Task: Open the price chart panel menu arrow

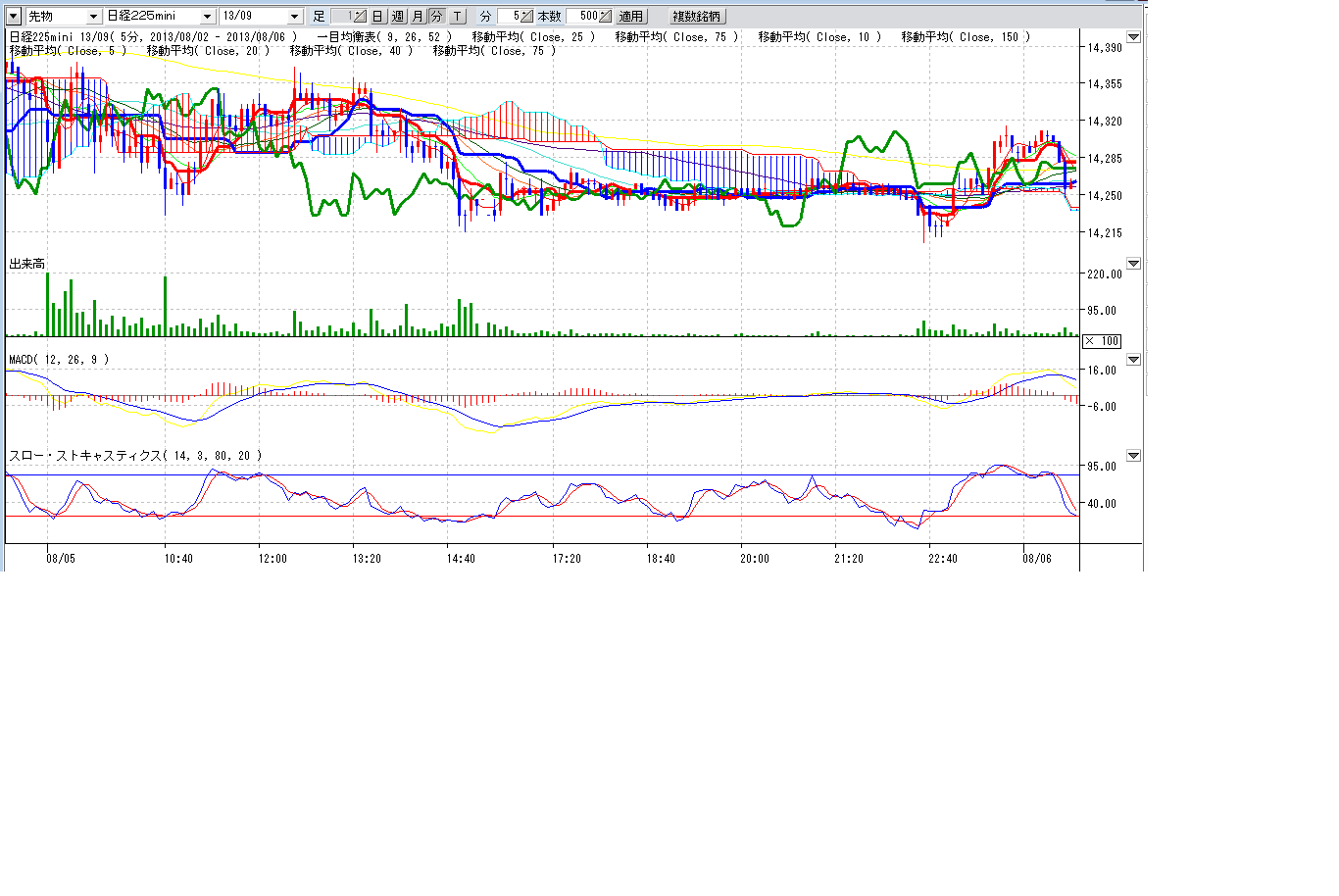Action: (x=1133, y=37)
